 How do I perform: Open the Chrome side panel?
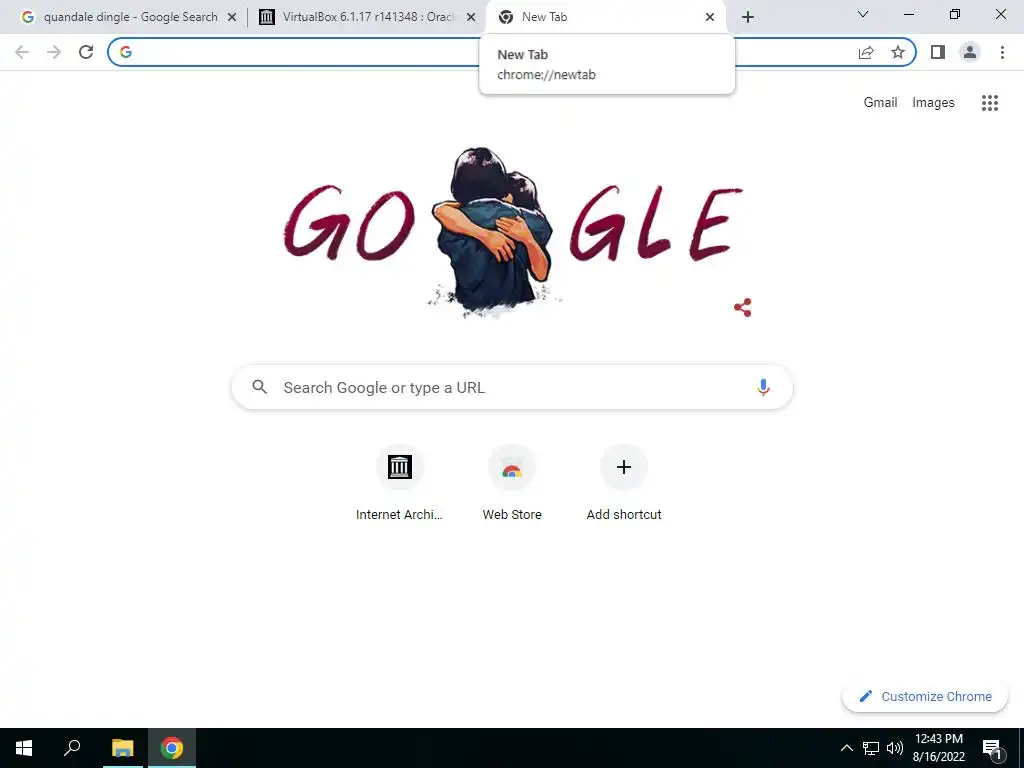tap(938, 52)
